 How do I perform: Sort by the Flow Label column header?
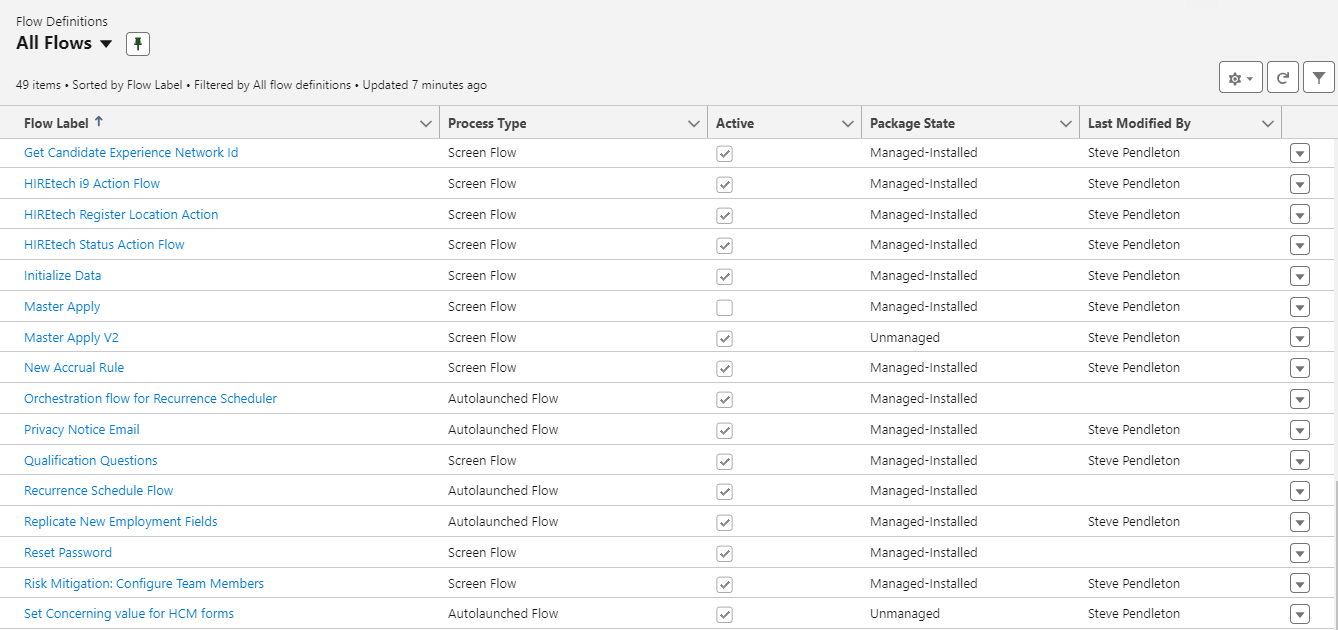tap(57, 124)
